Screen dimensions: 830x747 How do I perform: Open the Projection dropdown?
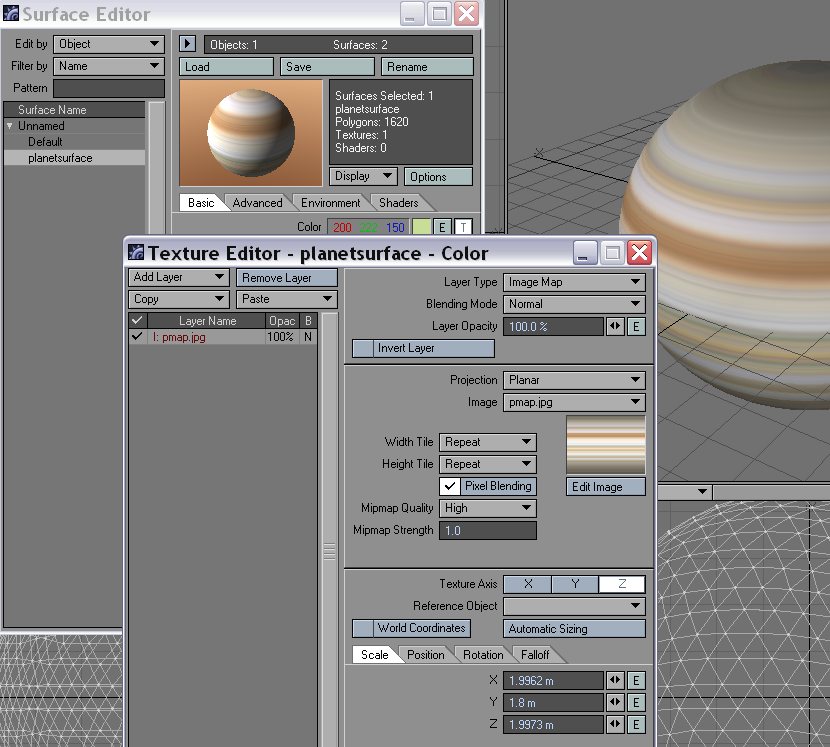[574, 380]
